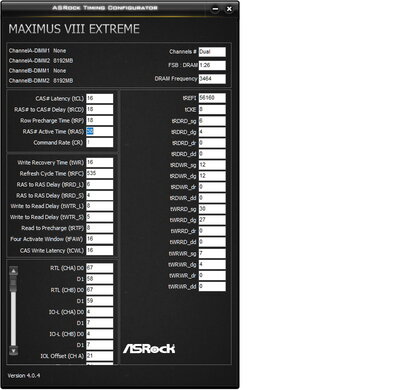This screenshot has height=390, width=400.
Task: Edit the Refresh Cycle Time (tRFC) field
Action: click(100, 174)
